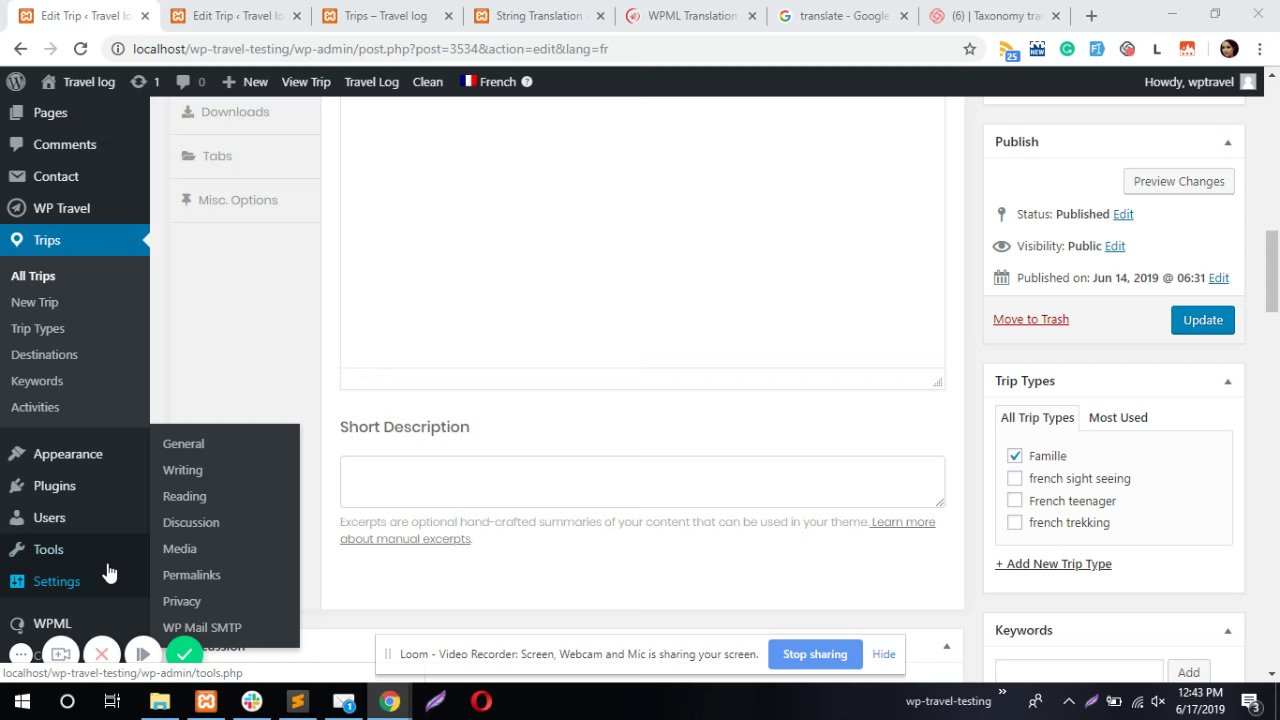Image resolution: width=1280 pixels, height=720 pixels.
Task: Open a new browser tab
Action: (1091, 16)
